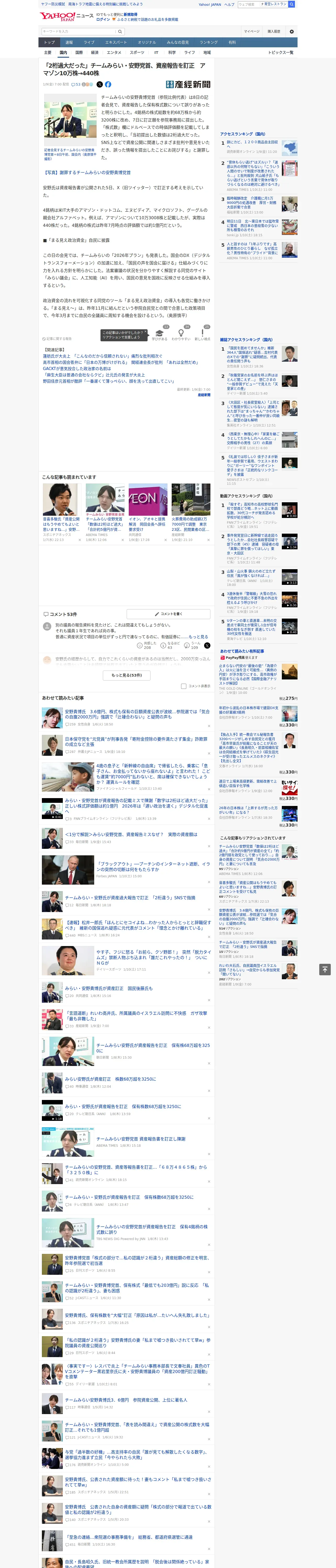Click the 新しい視点 reaction icon
This screenshot has height=1568, width=336.
click(203, 333)
